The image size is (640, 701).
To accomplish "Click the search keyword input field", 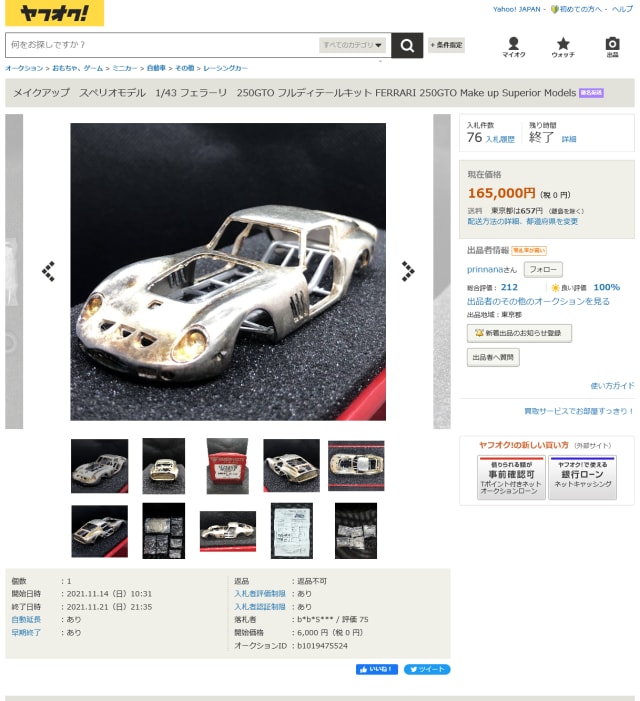I will [162, 45].
